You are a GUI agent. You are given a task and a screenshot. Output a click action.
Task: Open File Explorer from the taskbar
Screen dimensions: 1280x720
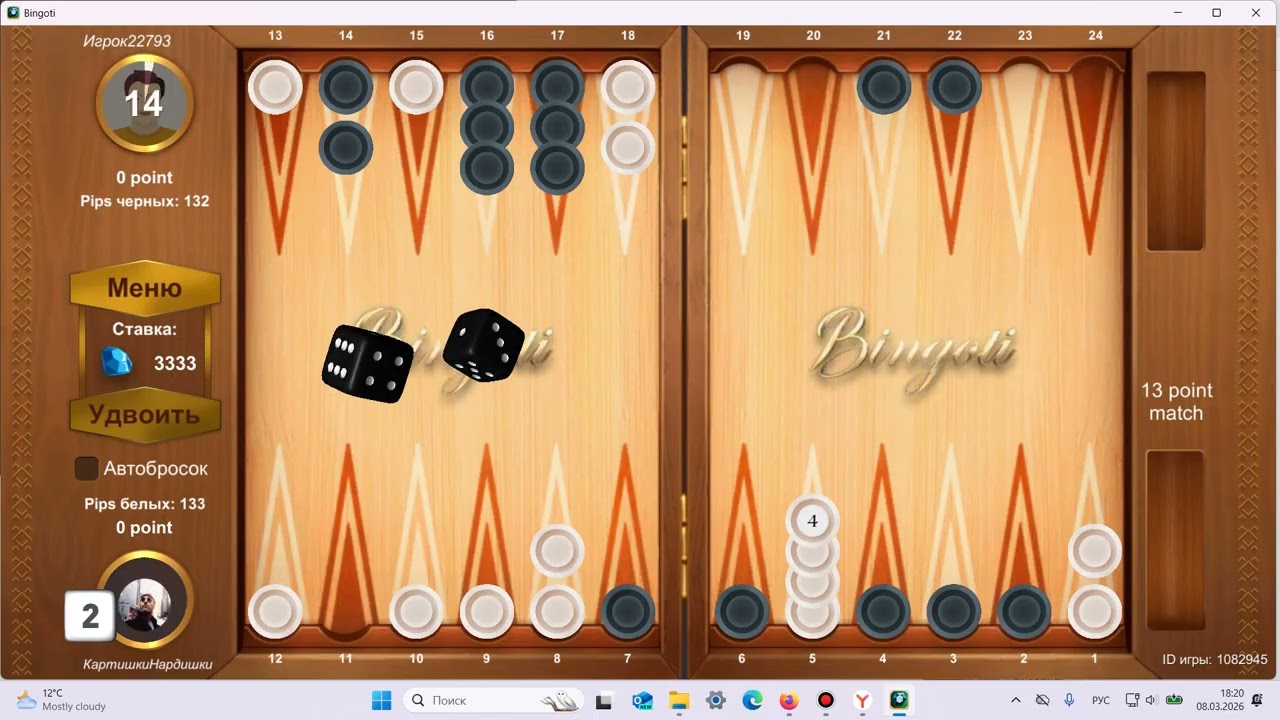(679, 700)
